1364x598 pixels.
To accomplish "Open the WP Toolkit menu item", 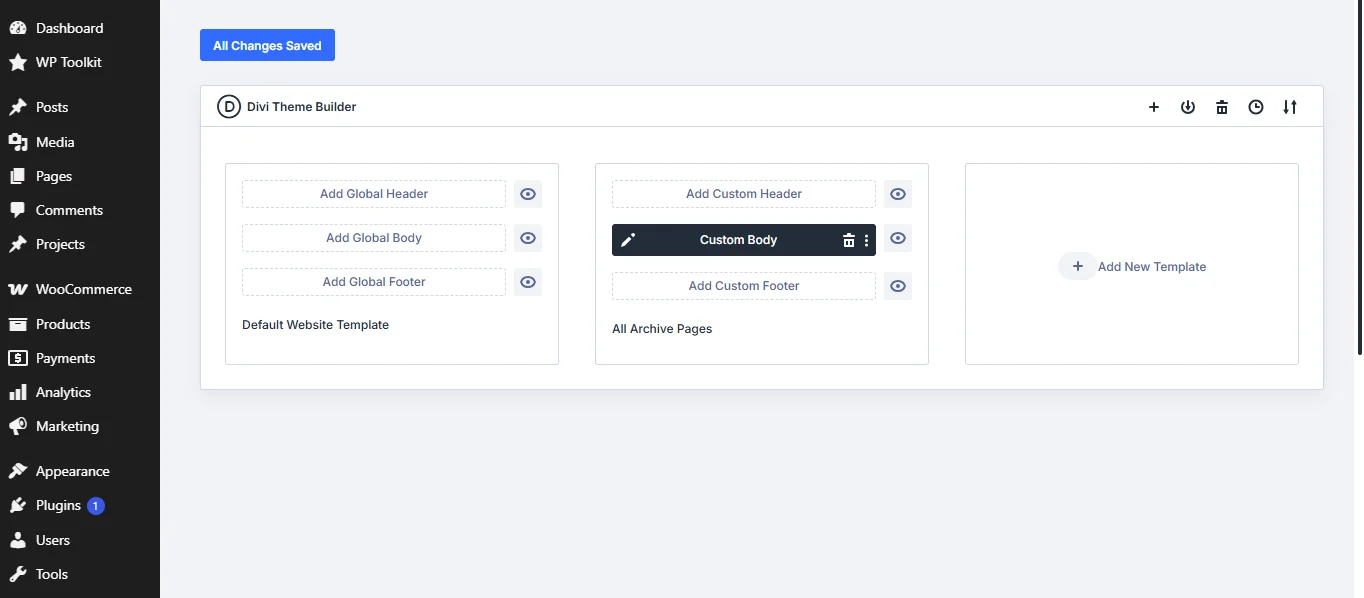I will pyautogui.click(x=80, y=62).
